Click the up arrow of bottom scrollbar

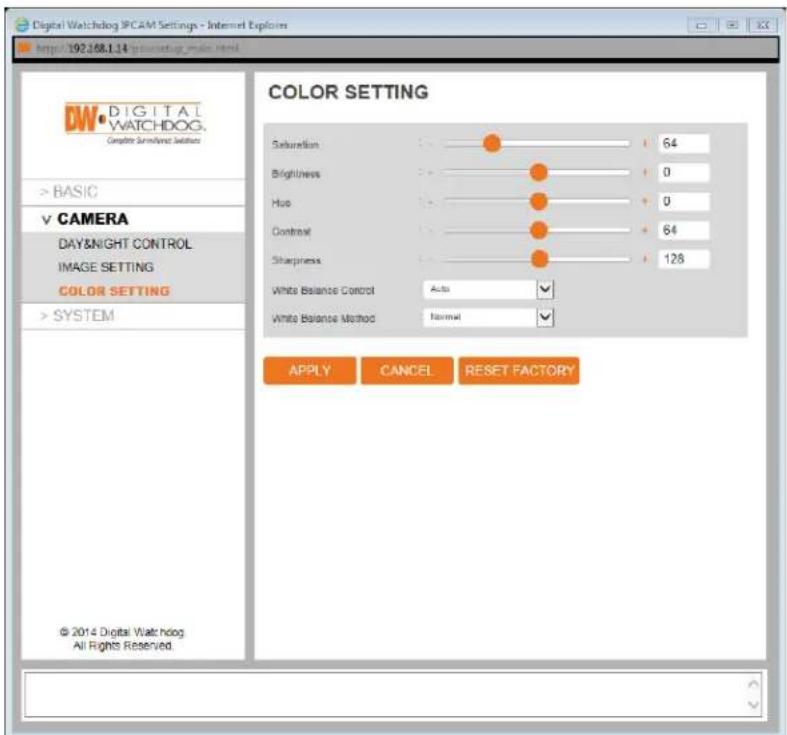(x=753, y=684)
